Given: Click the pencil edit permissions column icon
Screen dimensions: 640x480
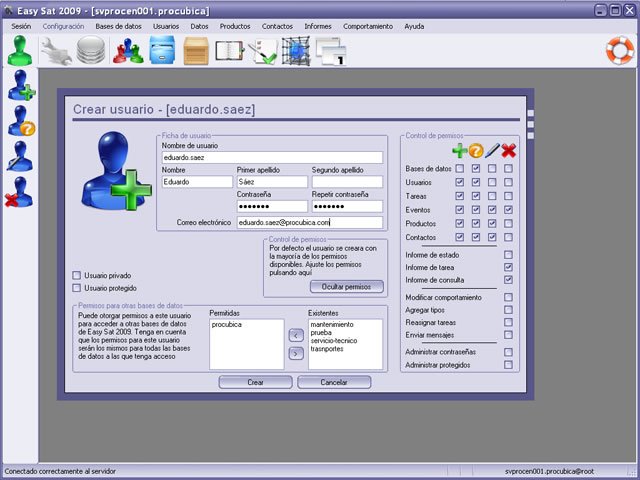Looking at the screenshot, I should coord(492,151).
